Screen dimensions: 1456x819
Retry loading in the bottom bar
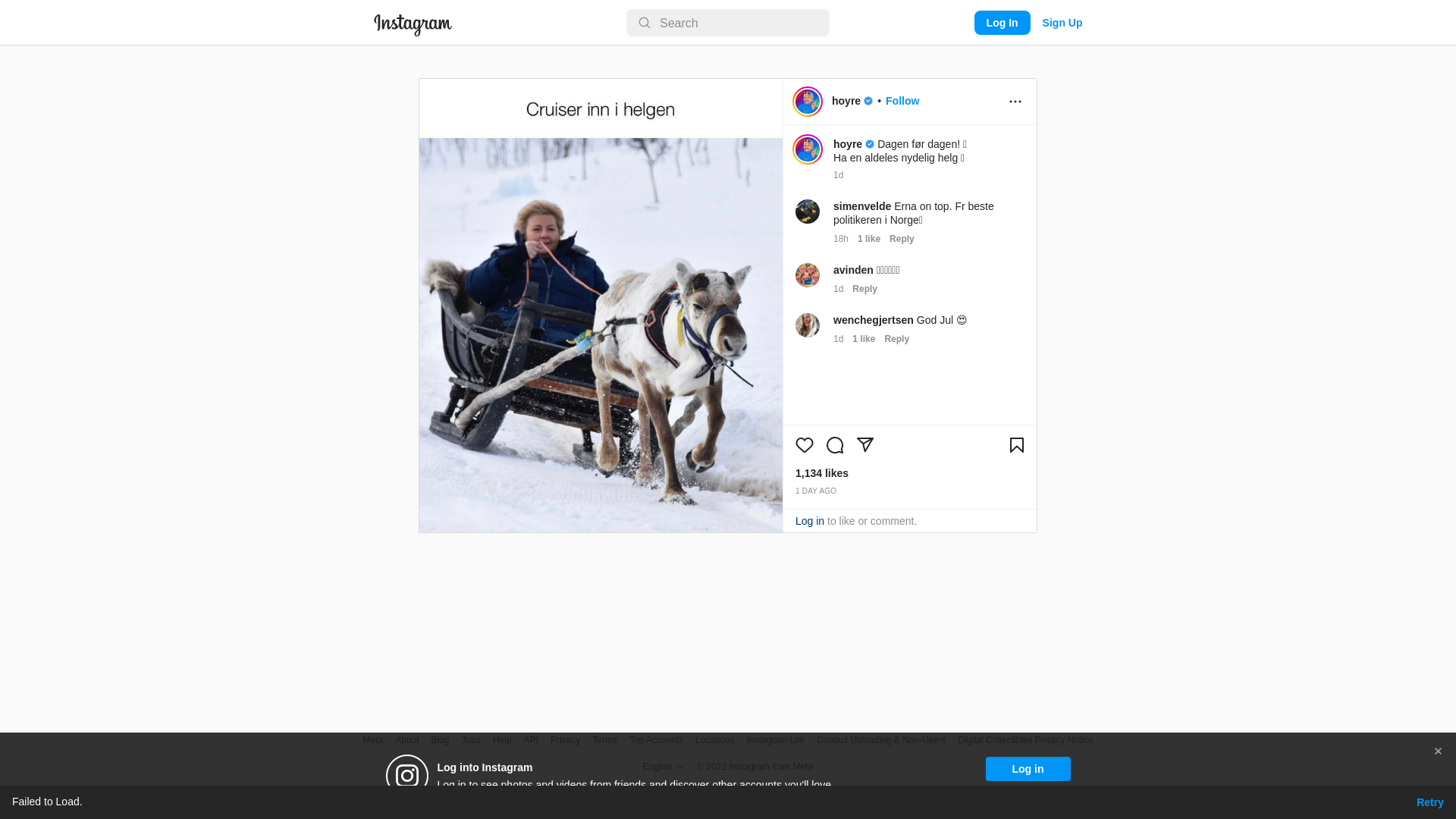(1429, 802)
